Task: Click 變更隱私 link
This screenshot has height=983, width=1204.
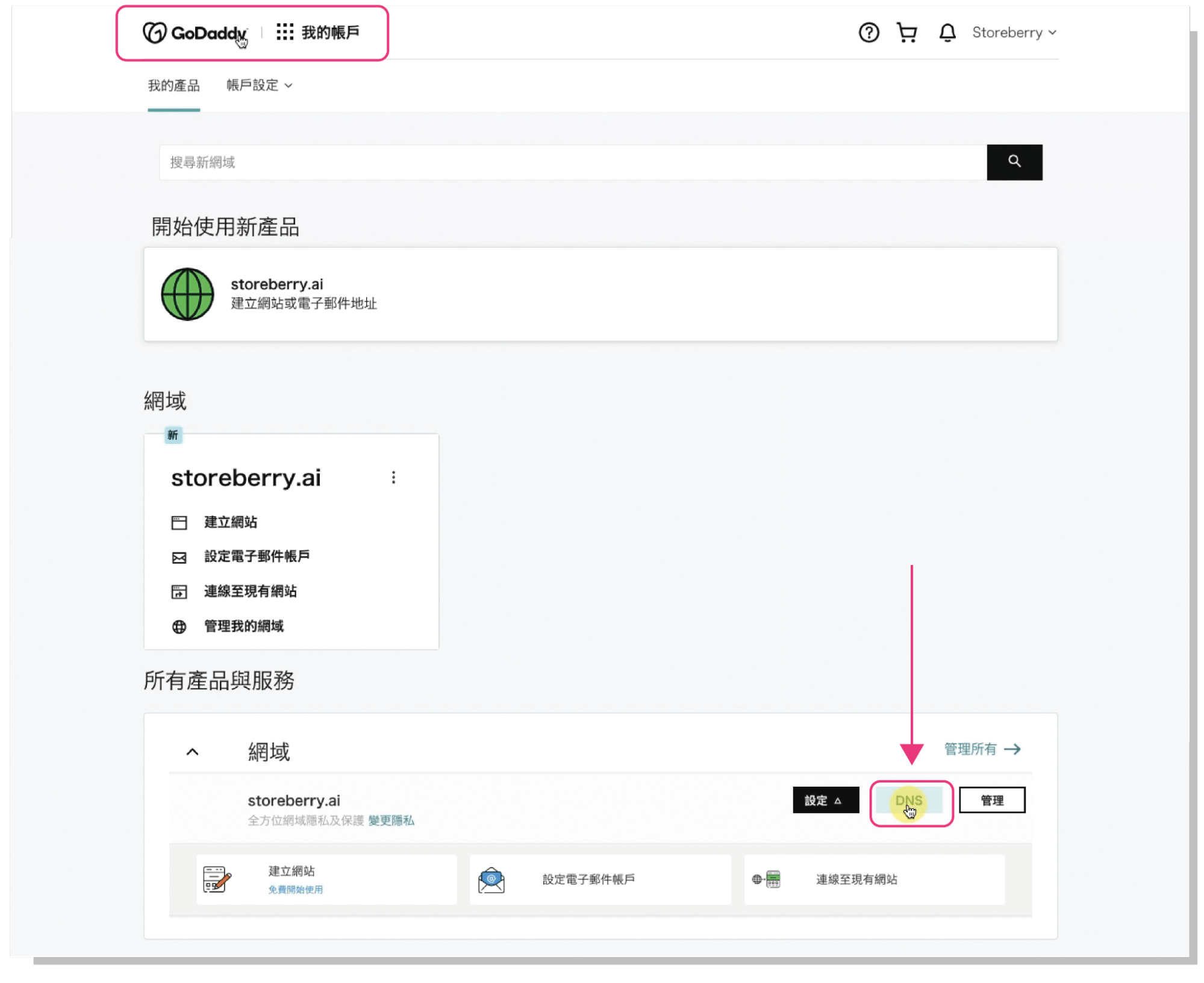Action: [391, 820]
